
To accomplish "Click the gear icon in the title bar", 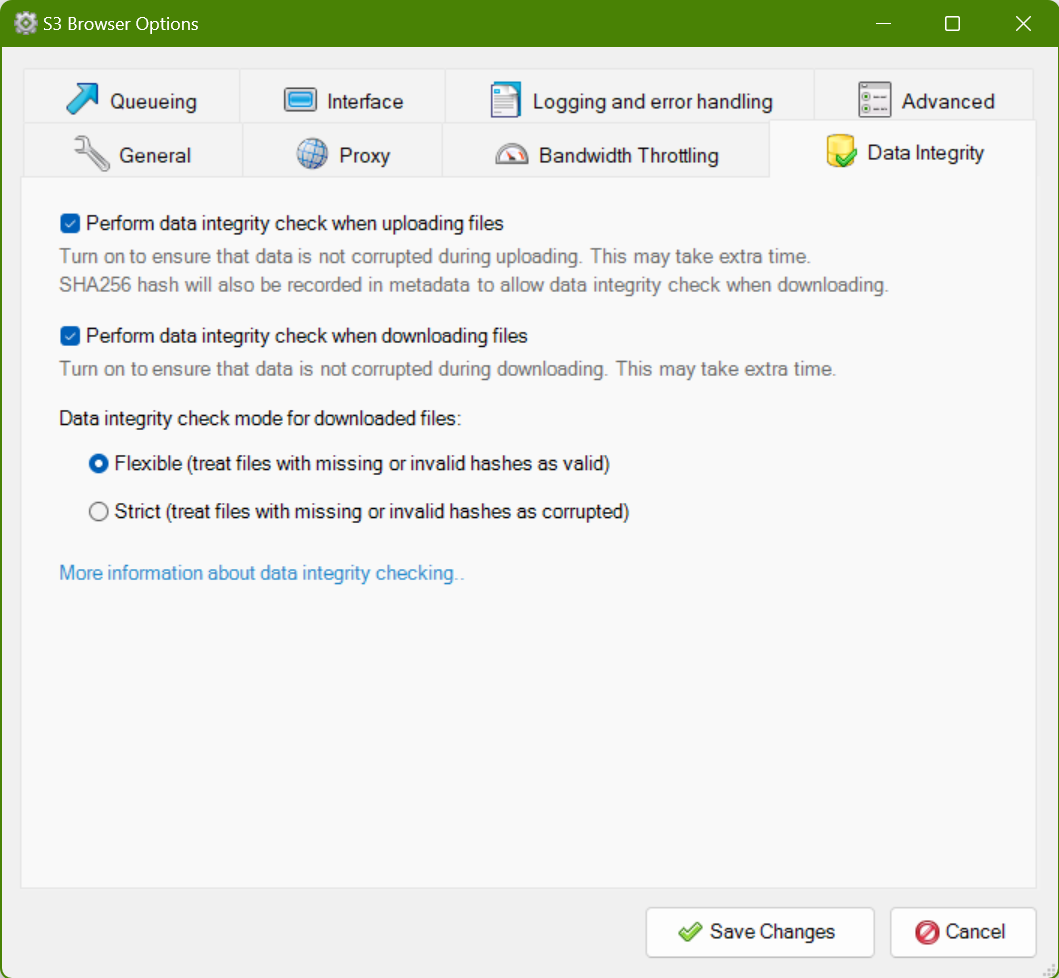I will 25,23.
